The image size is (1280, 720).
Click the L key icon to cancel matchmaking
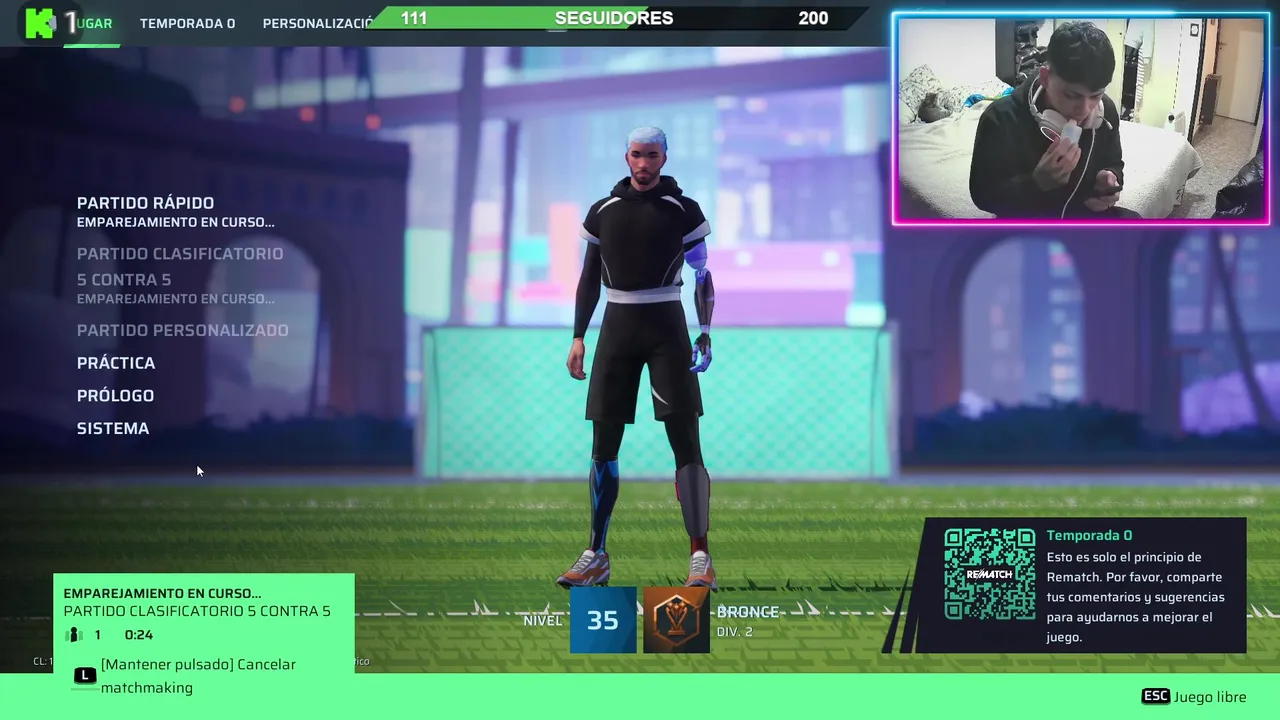[x=85, y=676]
